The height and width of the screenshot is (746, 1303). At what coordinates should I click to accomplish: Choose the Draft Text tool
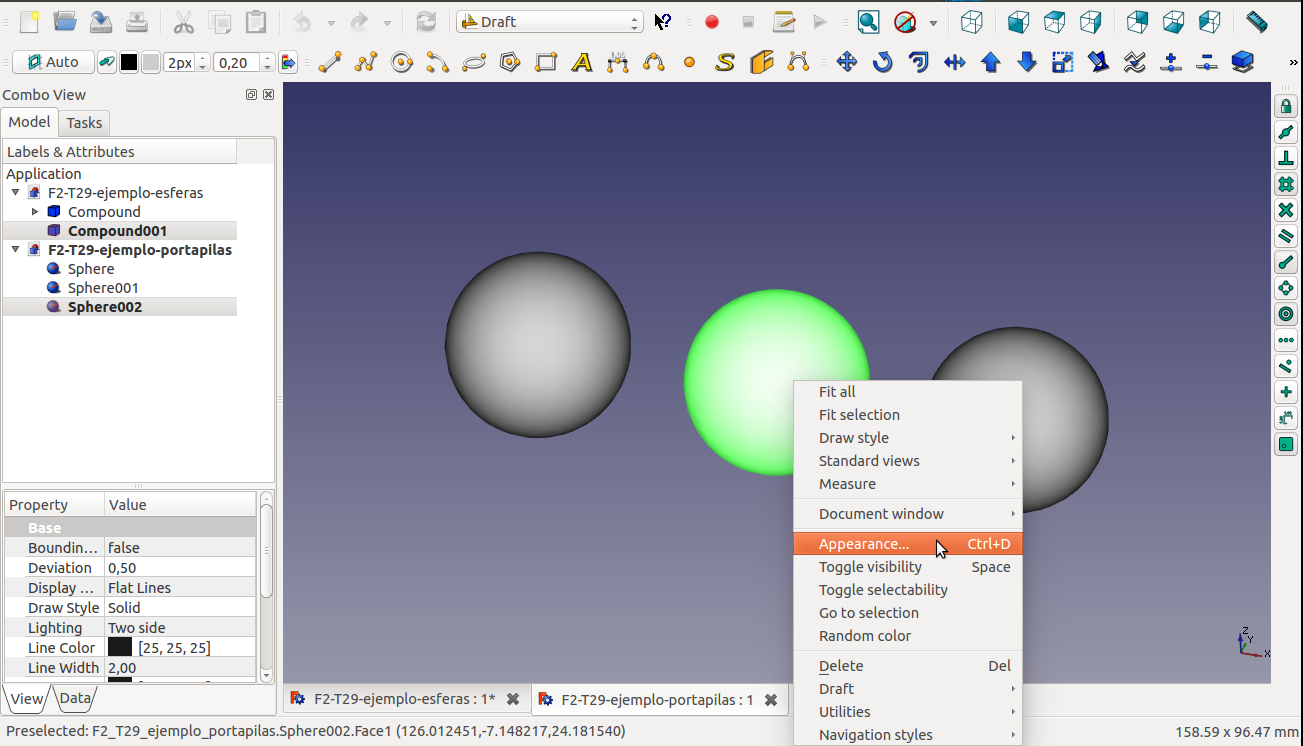tap(582, 63)
